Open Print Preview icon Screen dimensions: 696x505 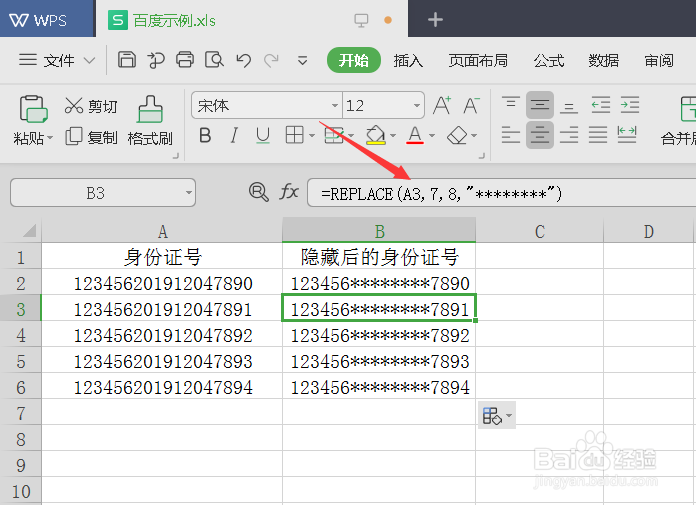pyautogui.click(x=214, y=59)
